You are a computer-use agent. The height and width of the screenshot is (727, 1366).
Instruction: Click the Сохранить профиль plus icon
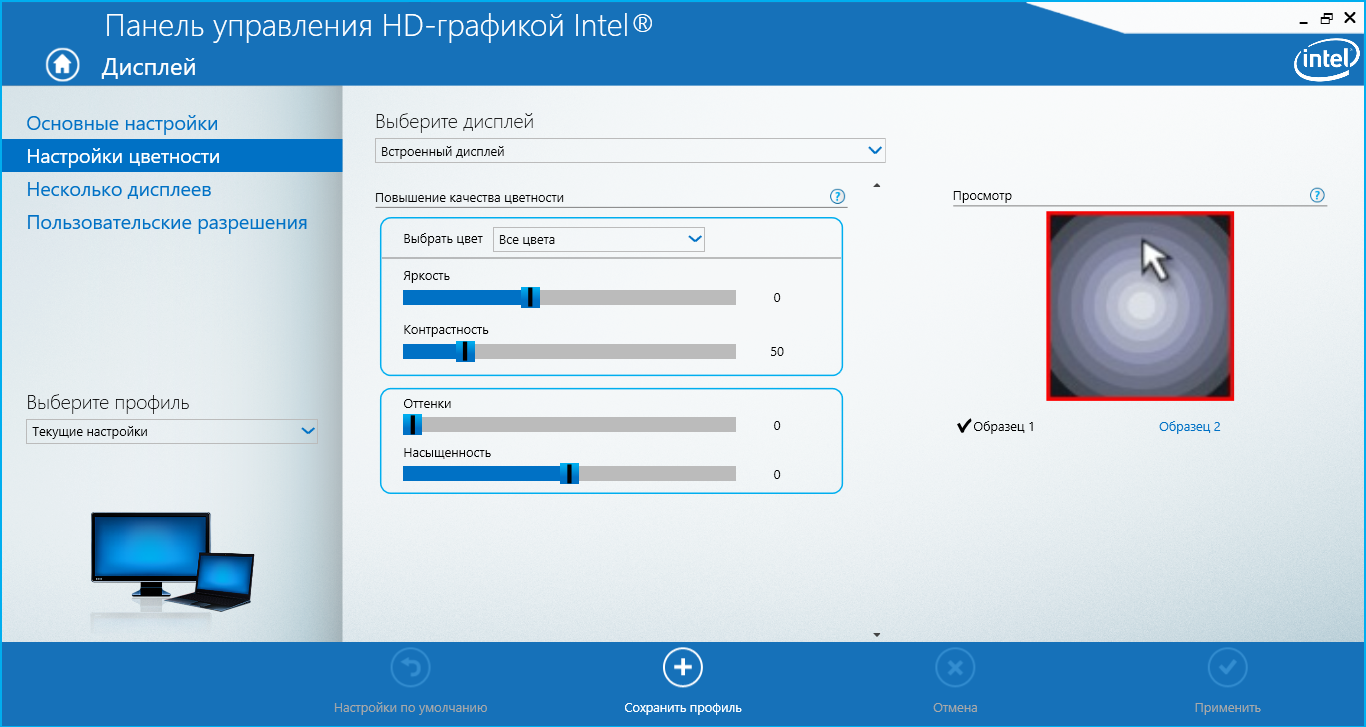click(683, 667)
